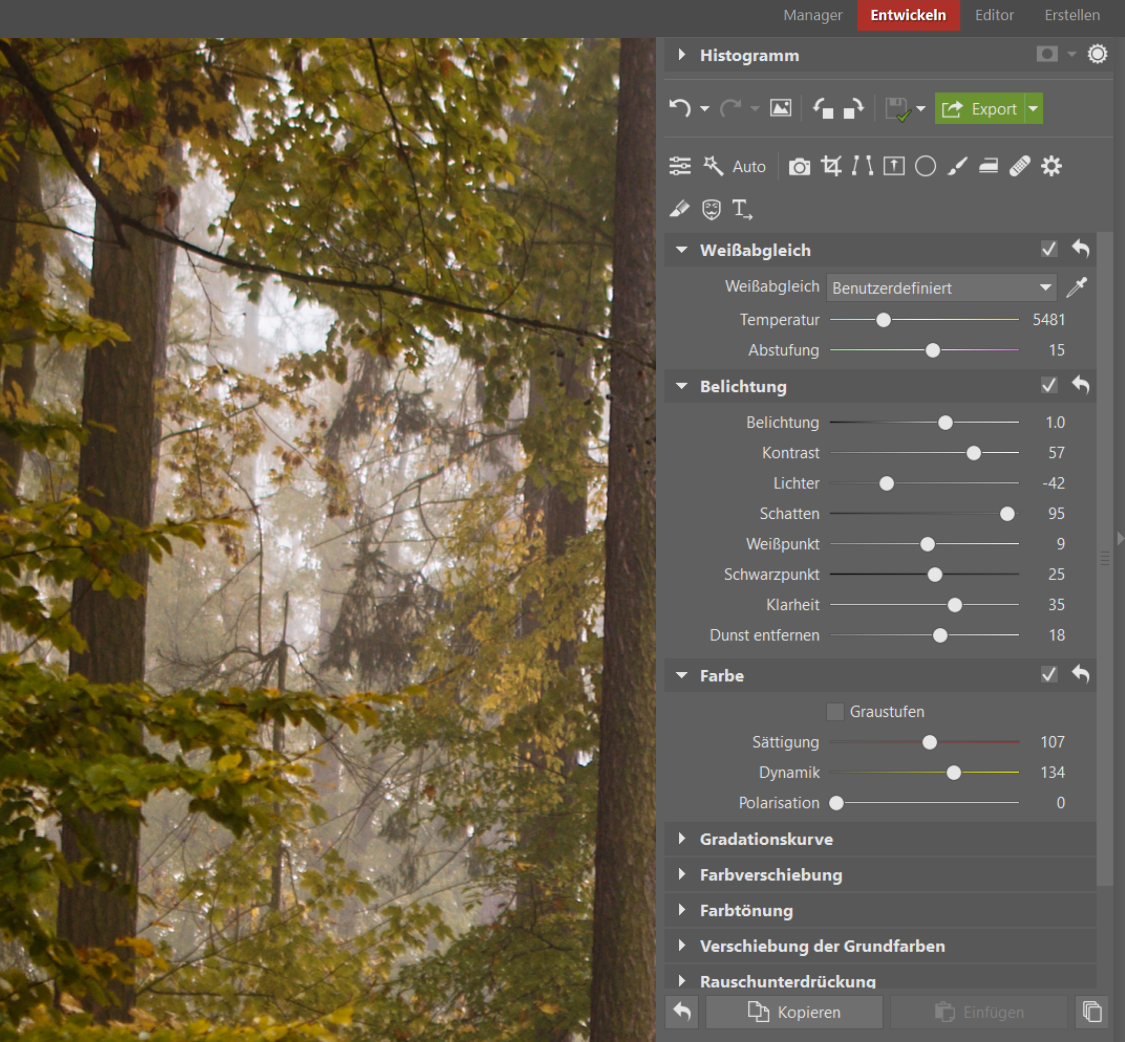Open the Weißabgleich Benutzerdefiniert dropdown
This screenshot has width=1125, height=1042.
click(942, 288)
